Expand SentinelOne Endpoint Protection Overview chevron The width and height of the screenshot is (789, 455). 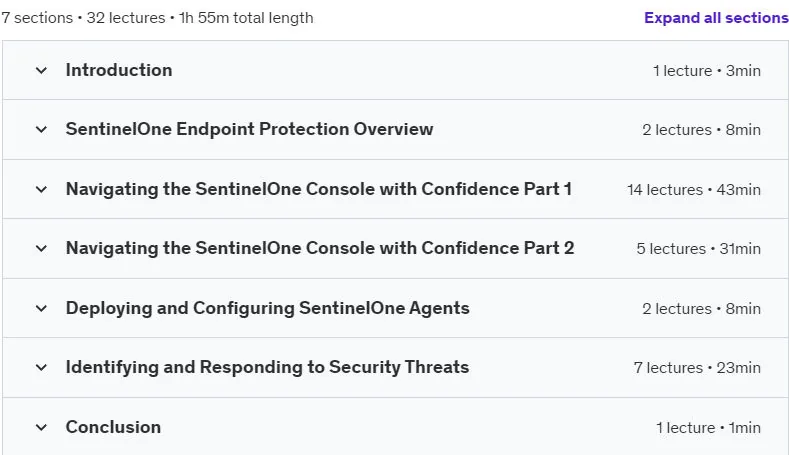pyautogui.click(x=41, y=129)
